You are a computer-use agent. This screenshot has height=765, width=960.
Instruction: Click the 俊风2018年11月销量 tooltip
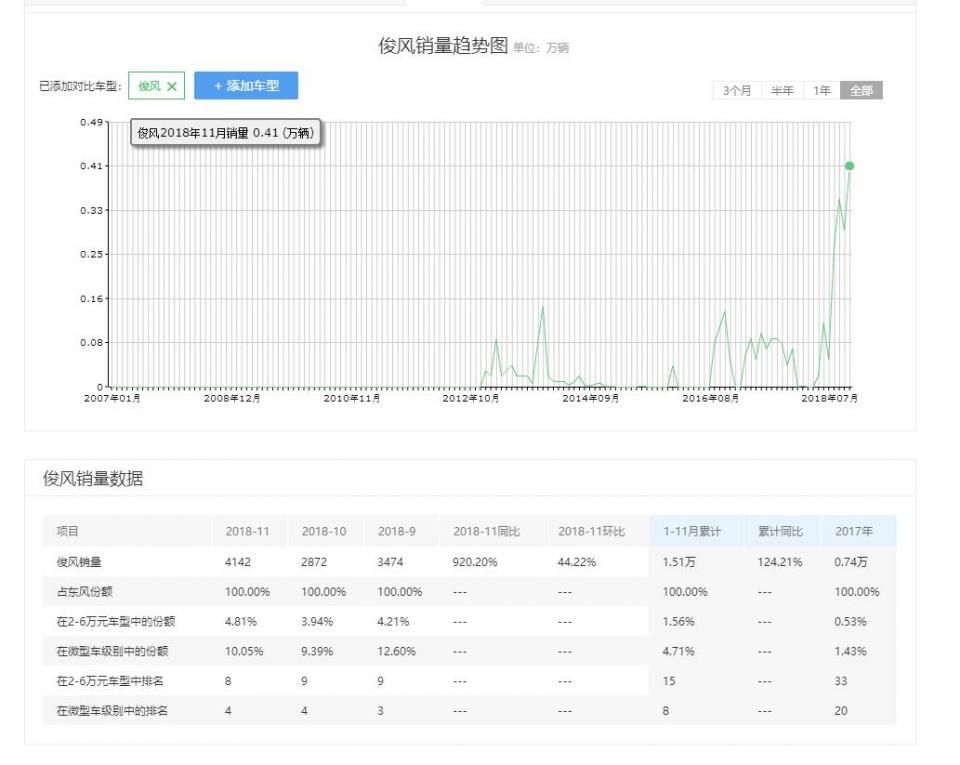click(x=225, y=133)
